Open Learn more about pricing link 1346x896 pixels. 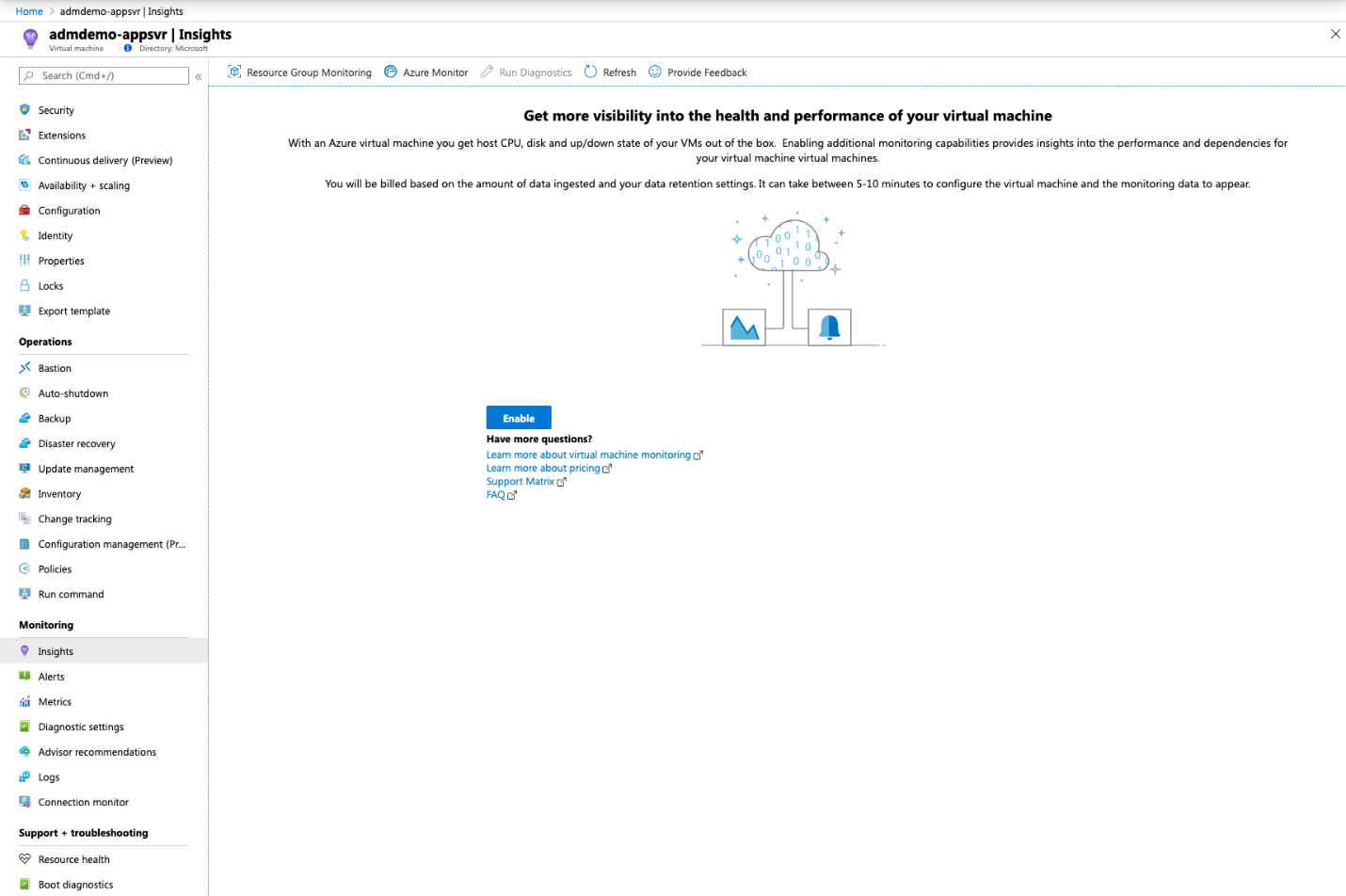click(549, 468)
